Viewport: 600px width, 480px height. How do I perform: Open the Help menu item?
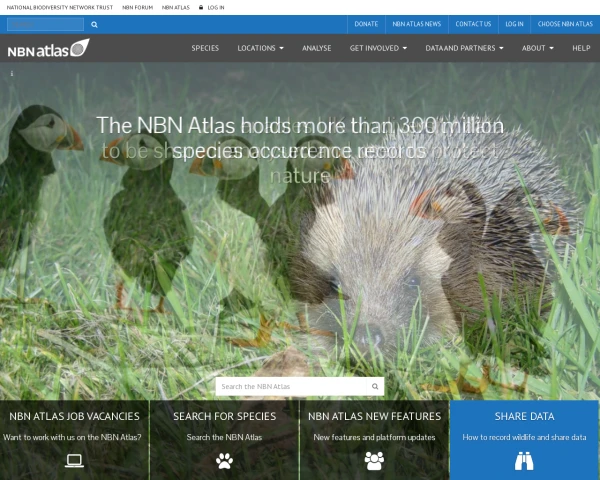tap(581, 48)
